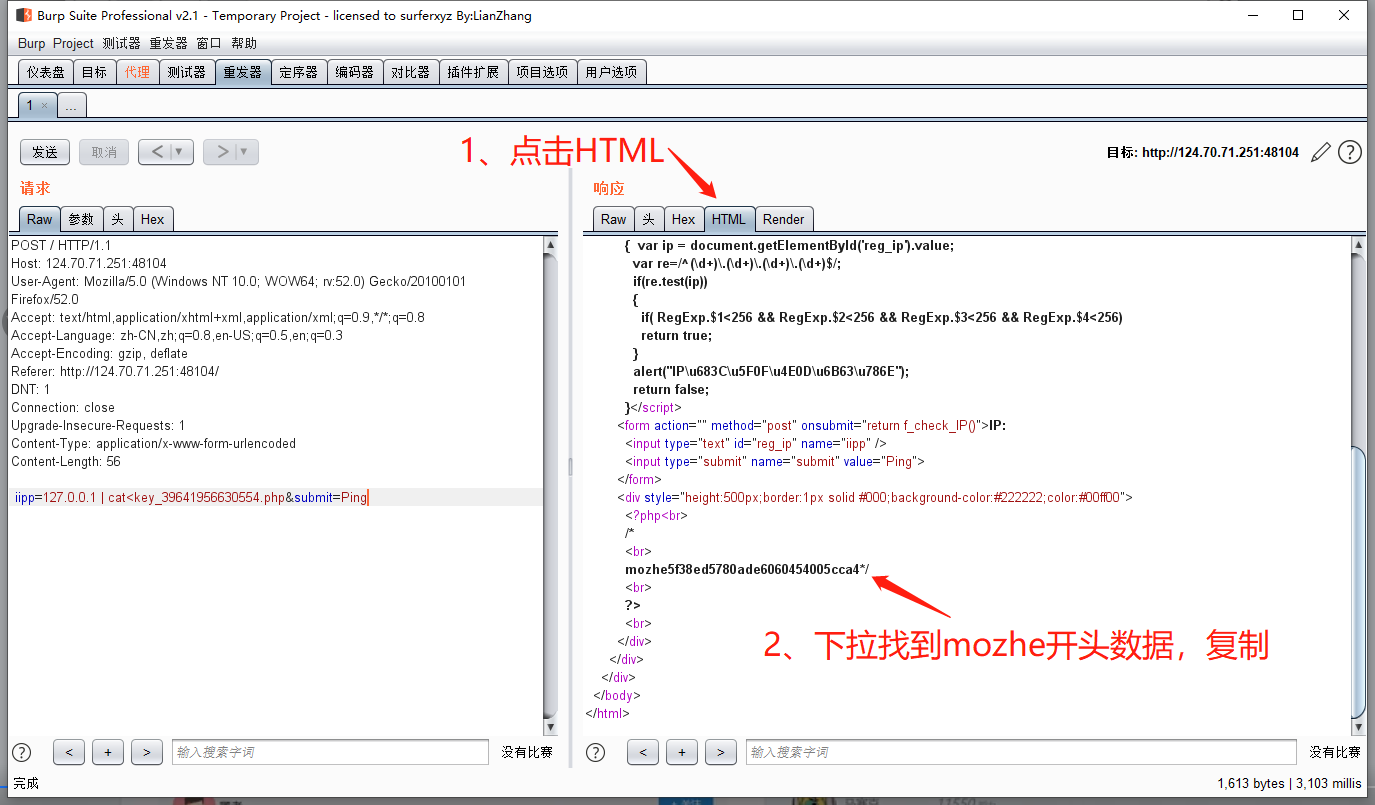This screenshot has width=1375, height=805.
Task: Select request Hex tab
Action: [x=152, y=219]
